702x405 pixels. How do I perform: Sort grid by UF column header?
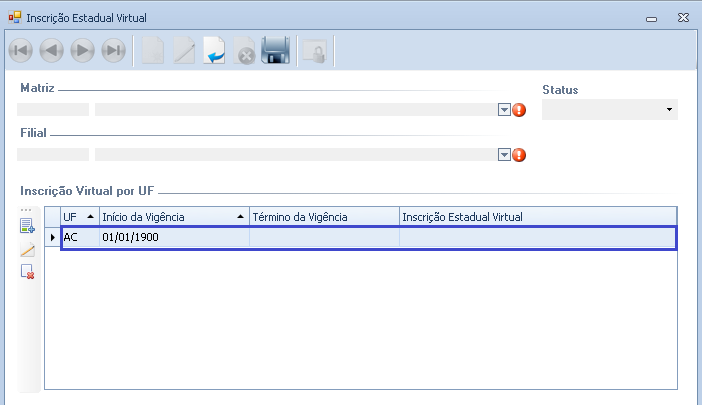coord(80,217)
